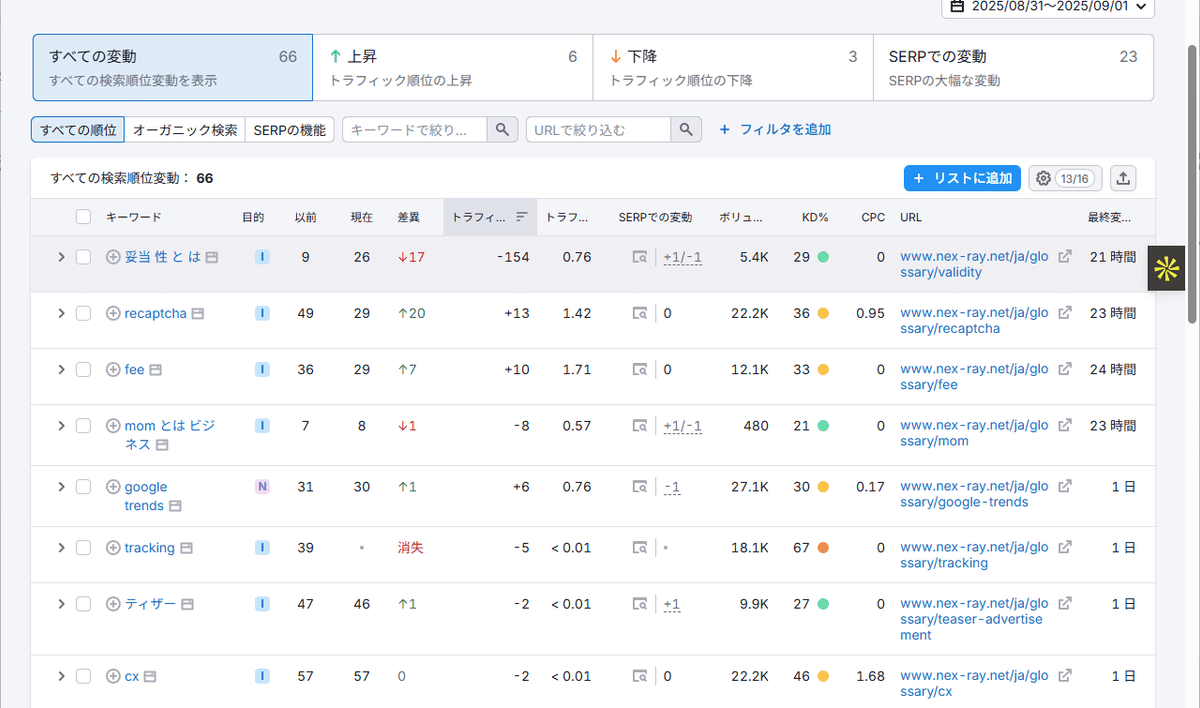Image resolution: width=1200 pixels, height=708 pixels.
Task: Expand the 妥当性とは keyword row
Action: pos(61,257)
